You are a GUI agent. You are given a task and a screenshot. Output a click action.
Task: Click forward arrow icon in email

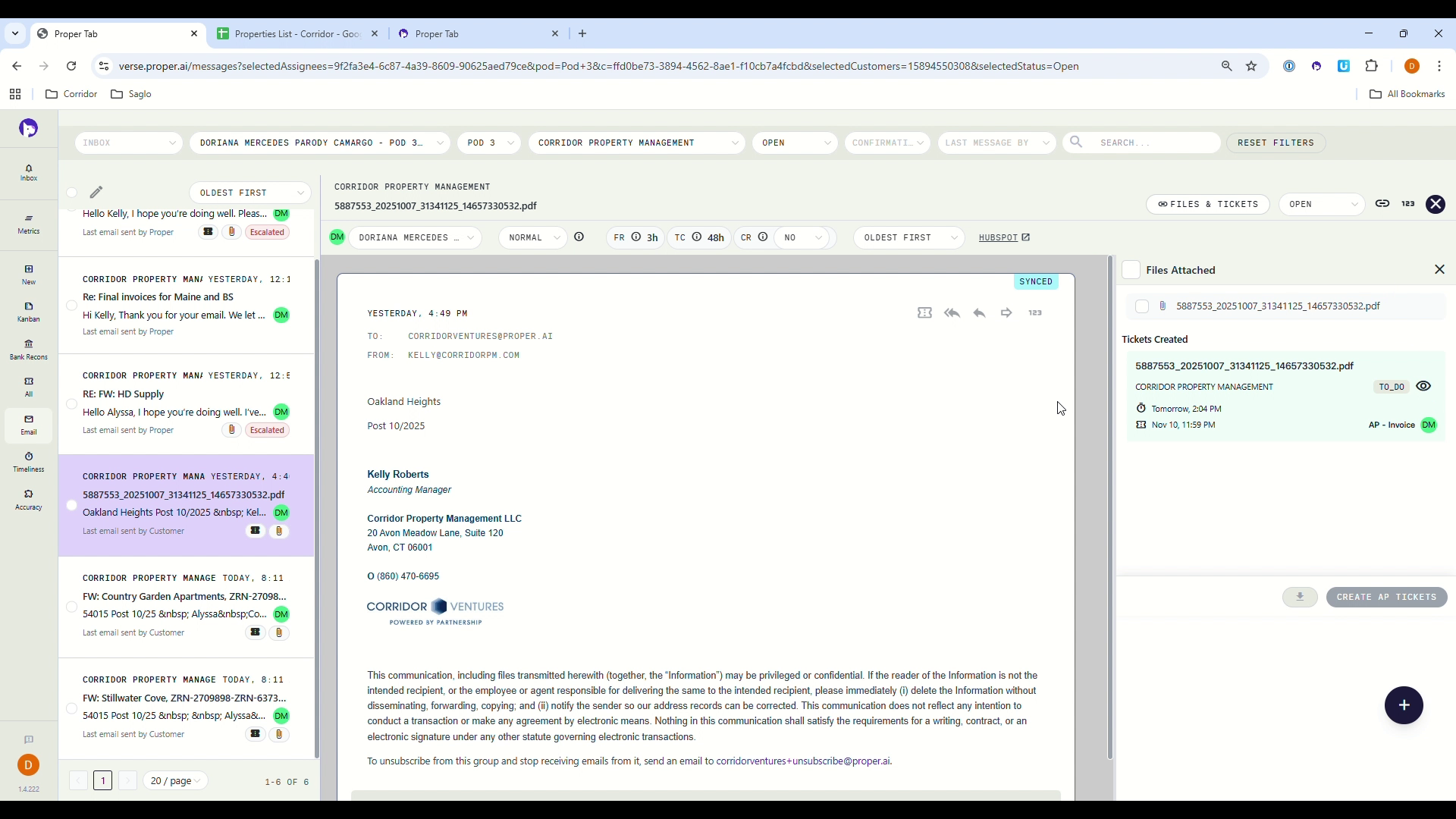[x=1006, y=313]
